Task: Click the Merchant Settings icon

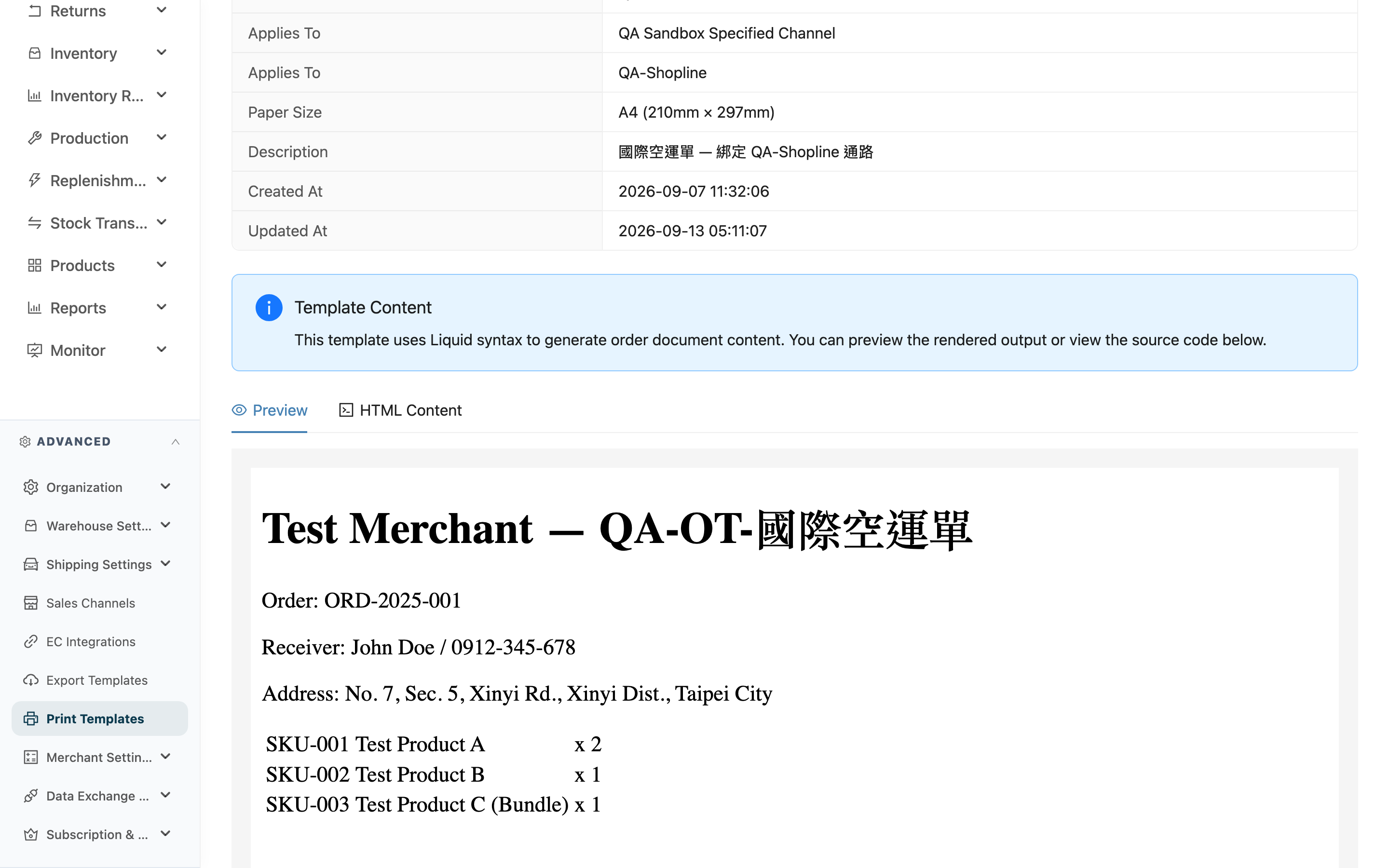Action: [x=31, y=757]
